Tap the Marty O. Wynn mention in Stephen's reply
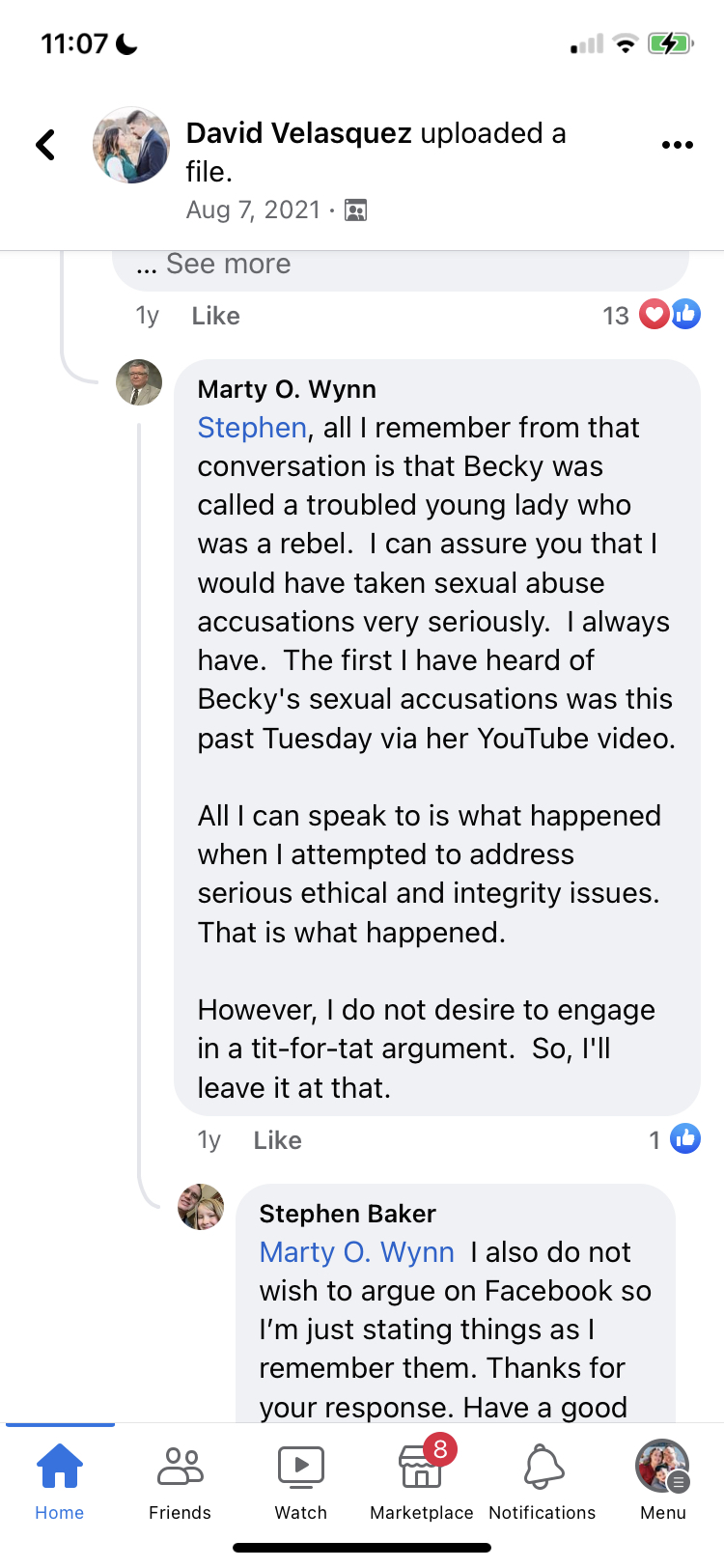 [x=356, y=1252]
